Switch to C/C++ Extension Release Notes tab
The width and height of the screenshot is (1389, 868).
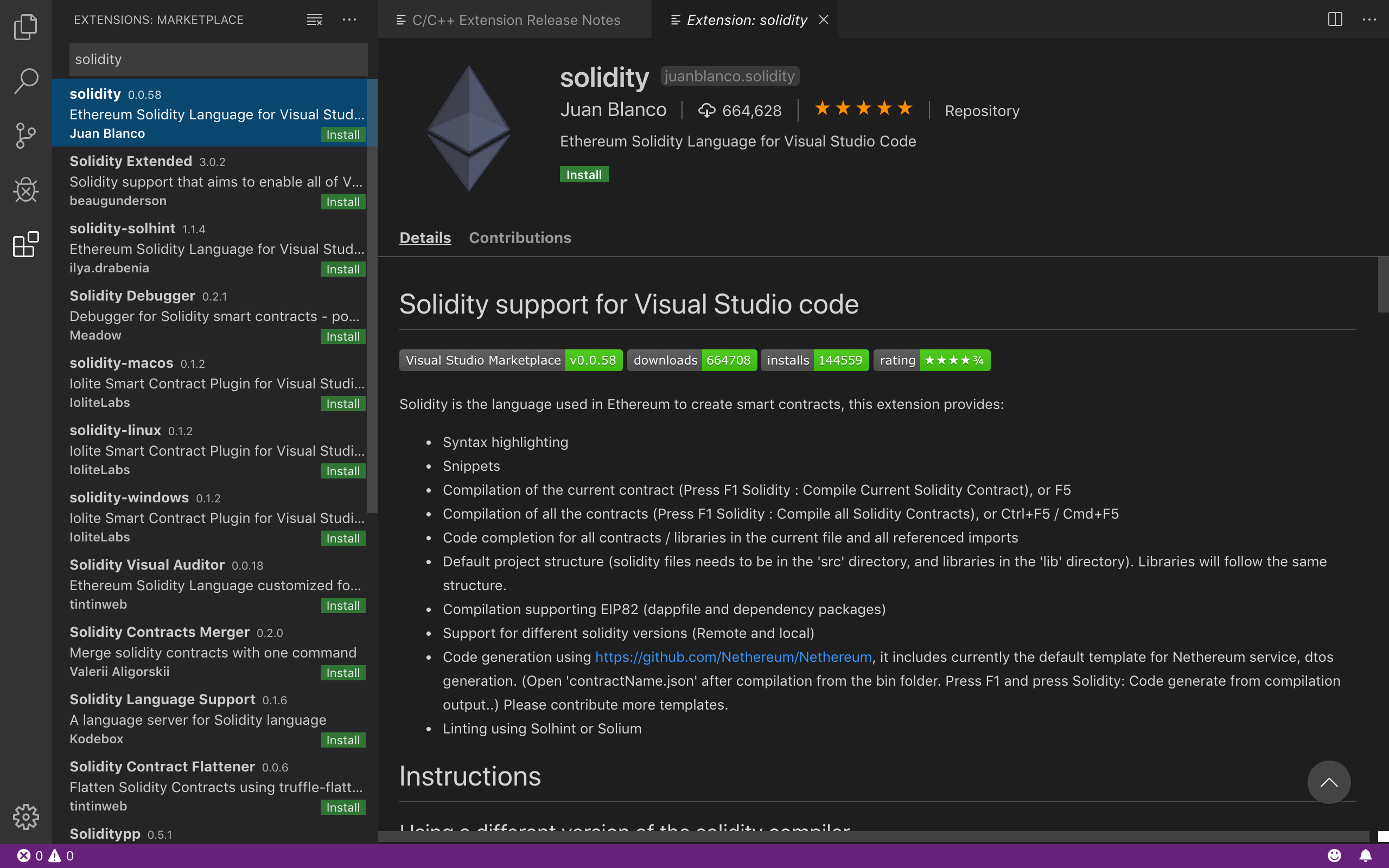(515, 20)
